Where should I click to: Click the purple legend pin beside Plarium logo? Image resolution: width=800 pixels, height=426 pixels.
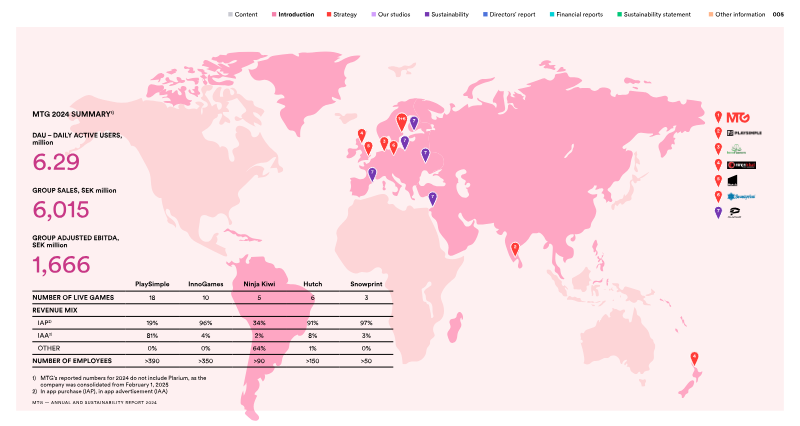coord(718,212)
